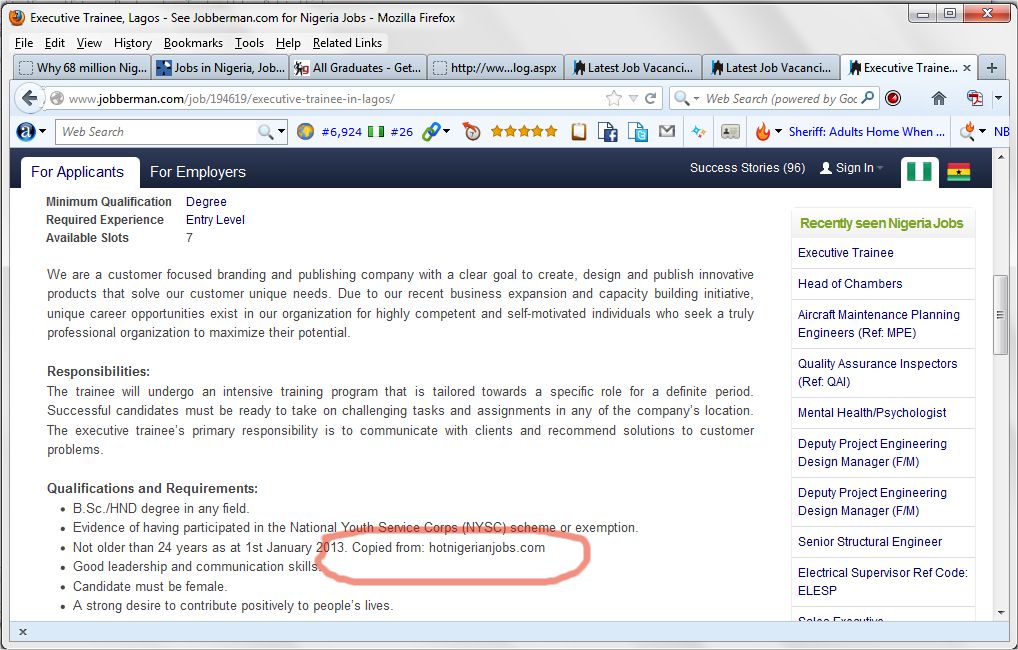Click the Alexa toolbar 'a' logo

(x=25, y=132)
